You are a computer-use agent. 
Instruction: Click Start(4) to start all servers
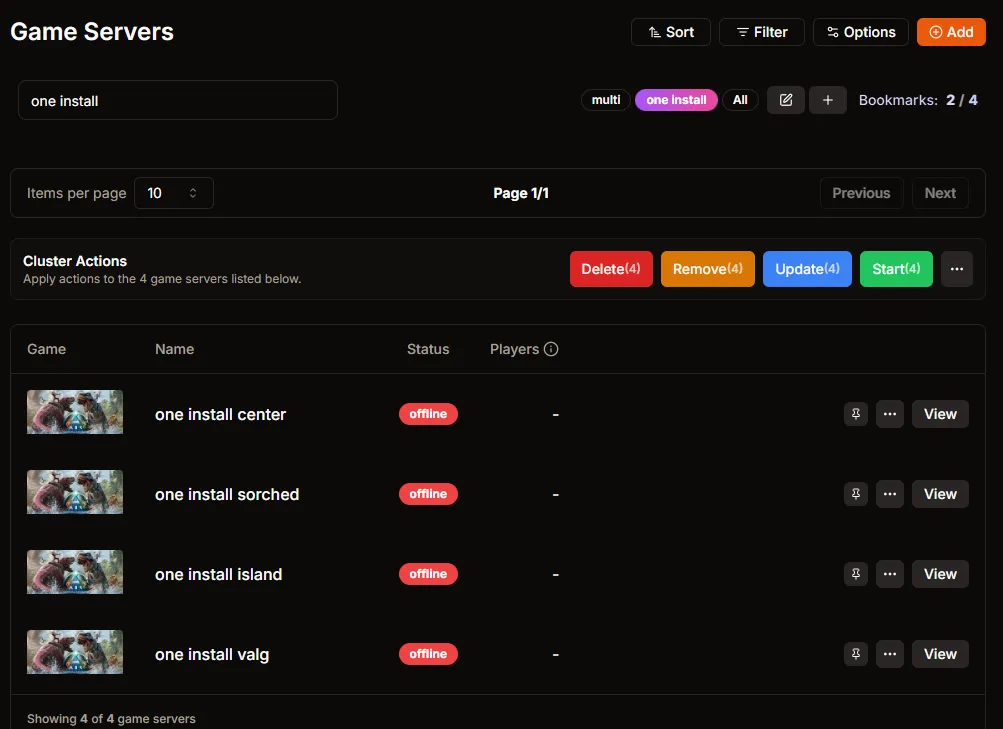(x=895, y=268)
